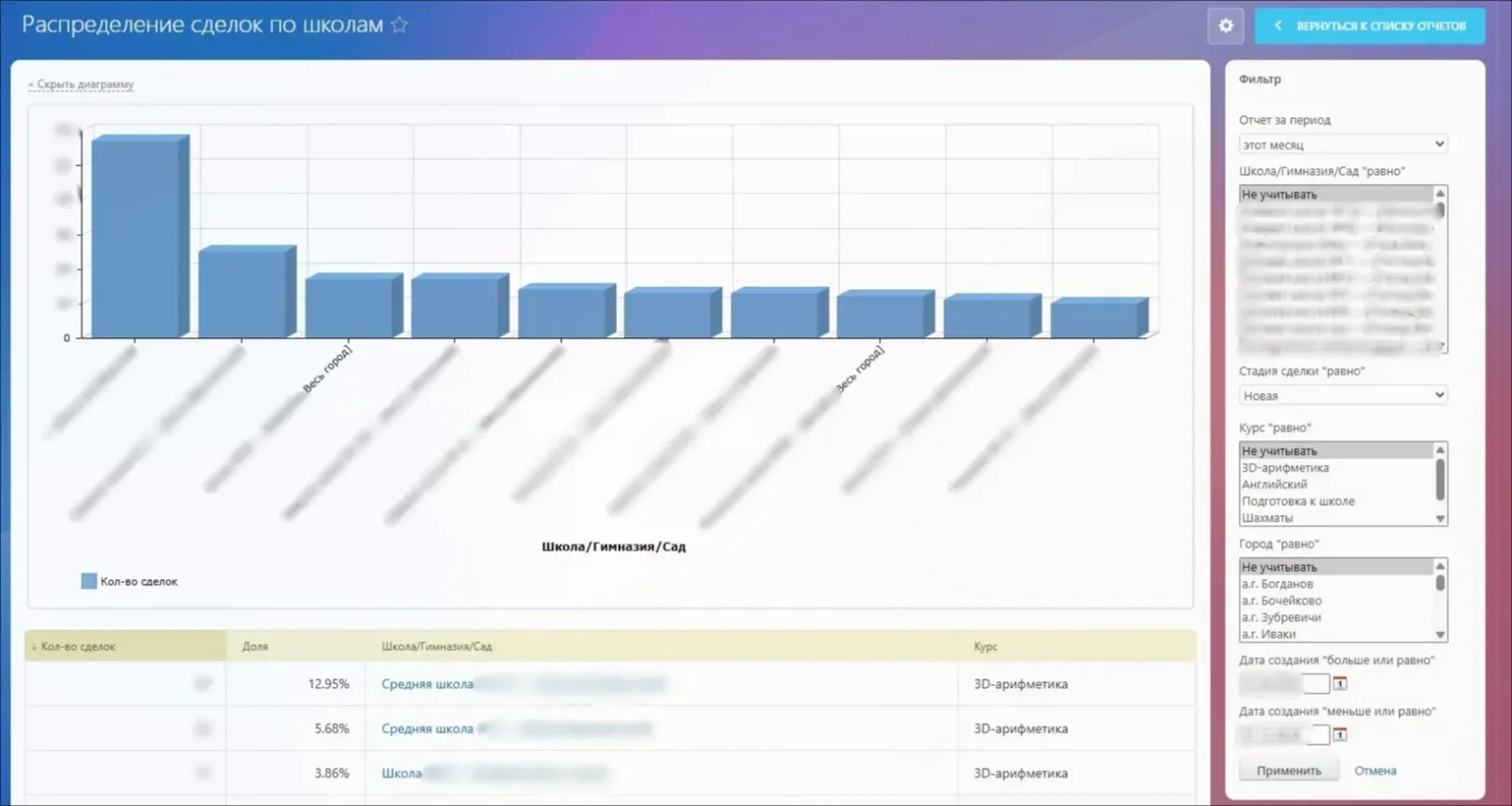The width and height of the screenshot is (1512, 806).
Task: Choose "а.г. Зубревичи" in city list
Action: pyautogui.click(x=1281, y=617)
